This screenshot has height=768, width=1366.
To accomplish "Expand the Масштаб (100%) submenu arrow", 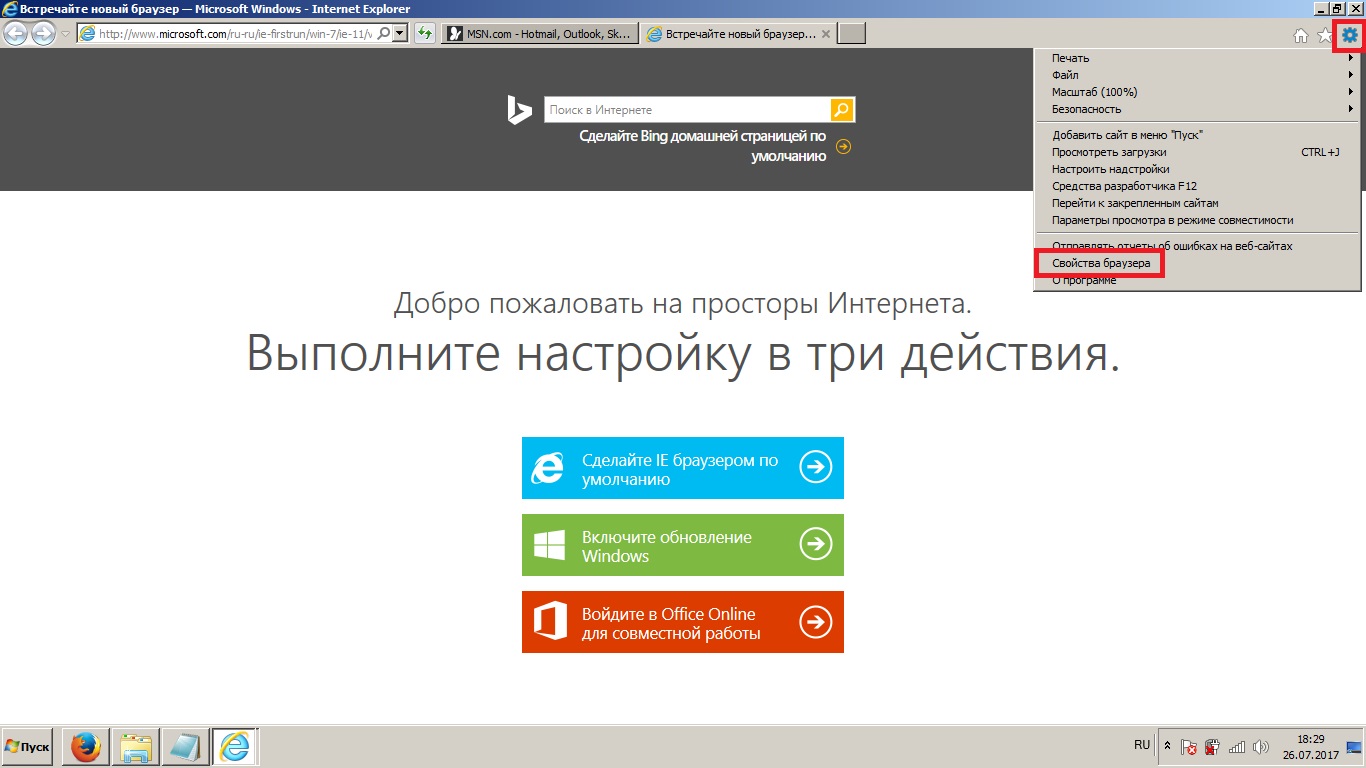I will click(1351, 92).
